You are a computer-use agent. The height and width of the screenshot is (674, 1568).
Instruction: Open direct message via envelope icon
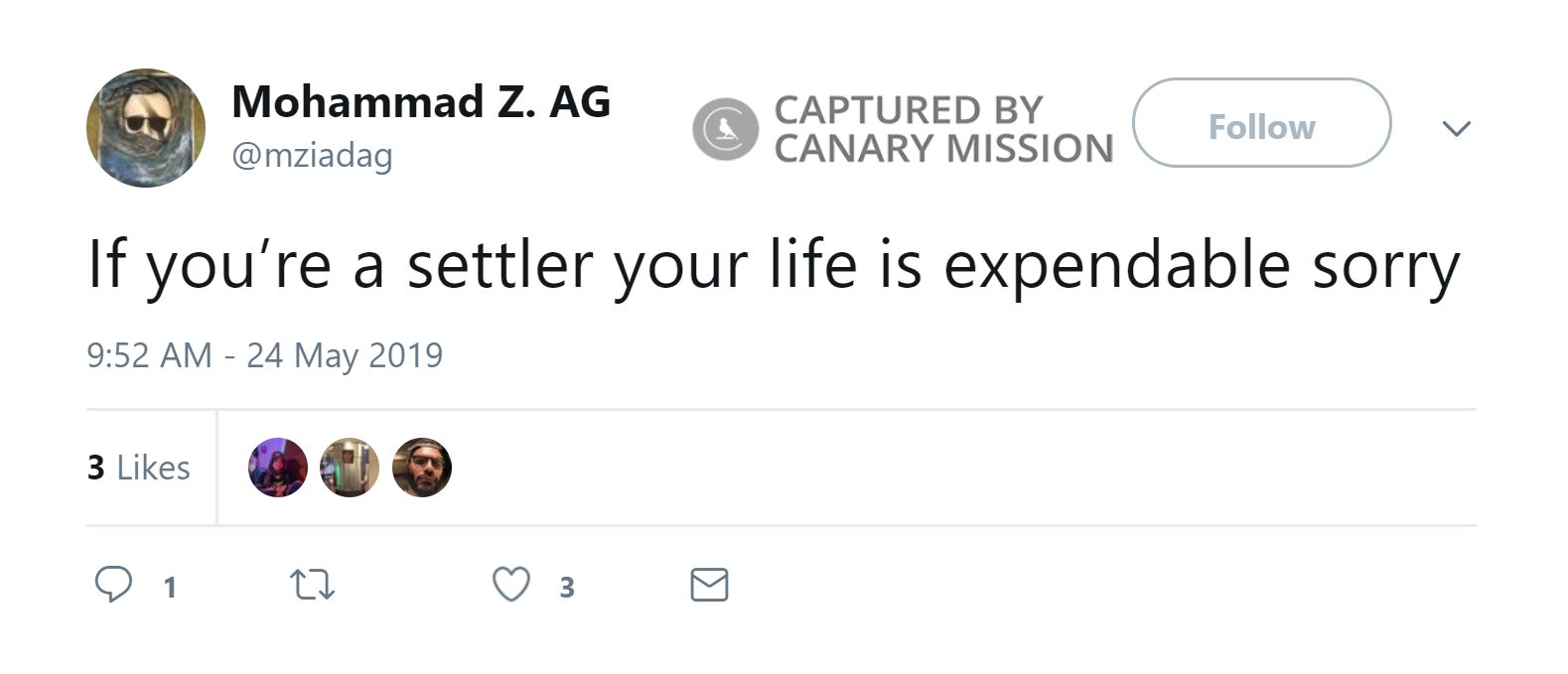[708, 586]
